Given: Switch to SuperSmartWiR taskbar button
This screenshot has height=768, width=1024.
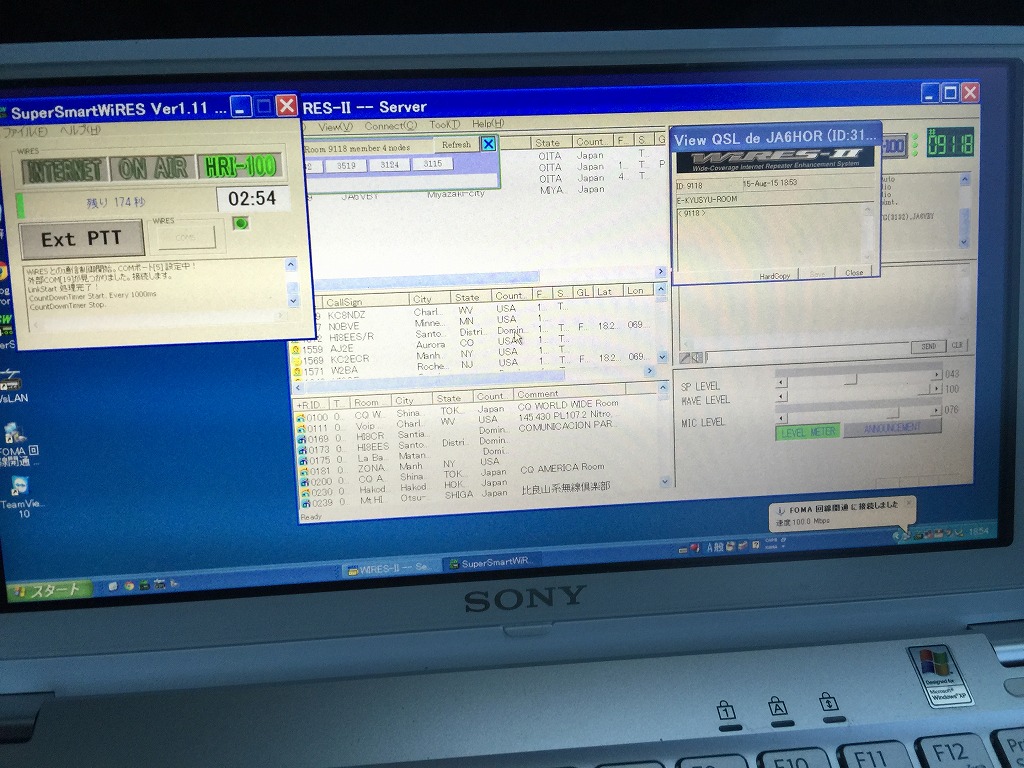Looking at the screenshot, I should pyautogui.click(x=491, y=562).
